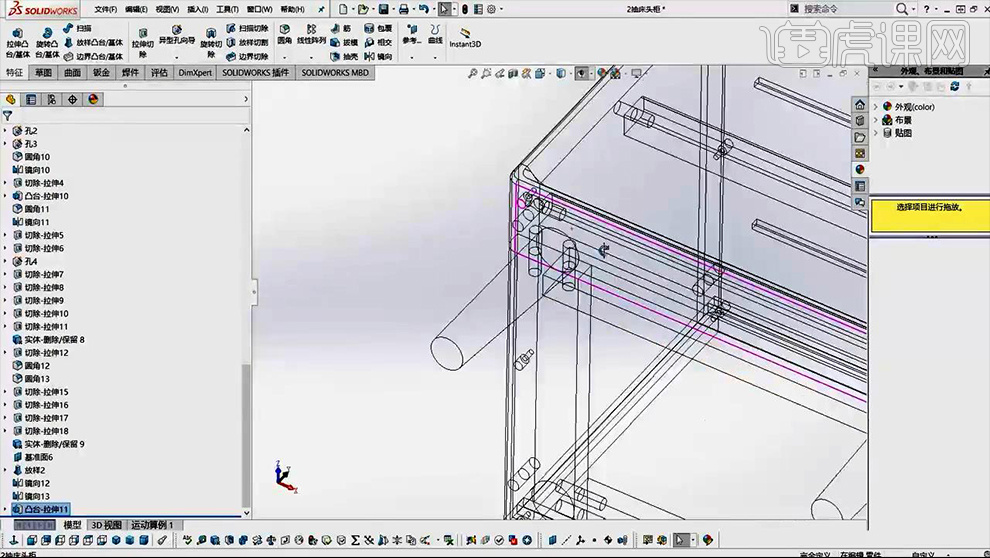Viewport: 990px width, 558px height.
Task: Click the Print icon in top toolbar
Action: (403, 9)
